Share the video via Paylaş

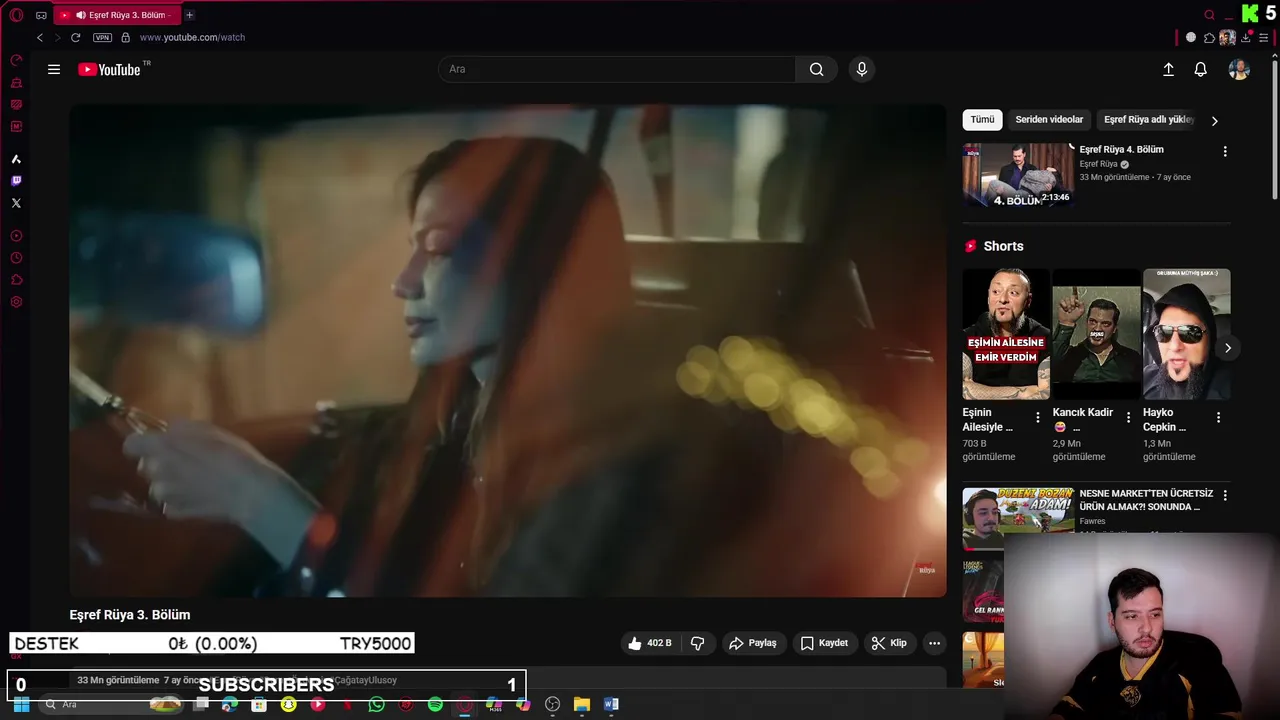(x=753, y=643)
